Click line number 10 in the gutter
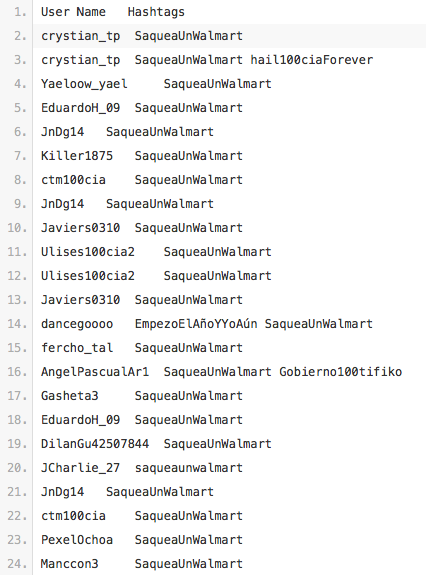The image size is (426, 575). (17, 228)
